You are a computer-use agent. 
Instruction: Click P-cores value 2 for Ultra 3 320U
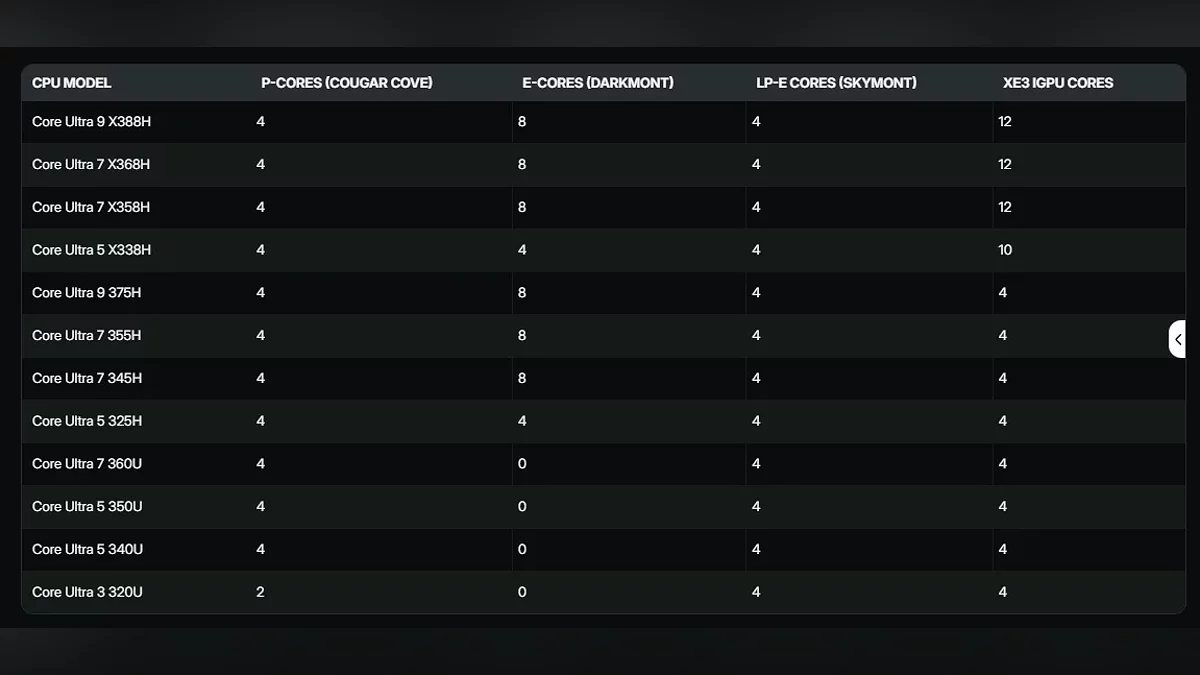click(x=261, y=593)
